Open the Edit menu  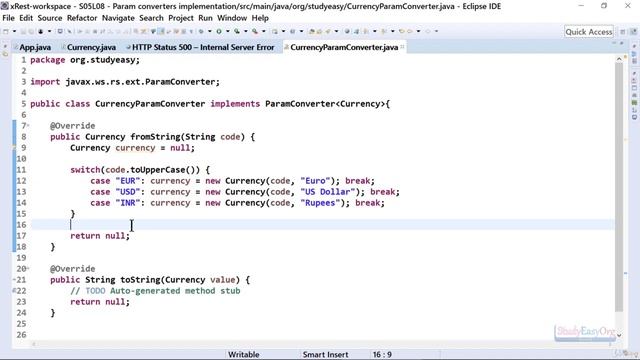(26, 18)
